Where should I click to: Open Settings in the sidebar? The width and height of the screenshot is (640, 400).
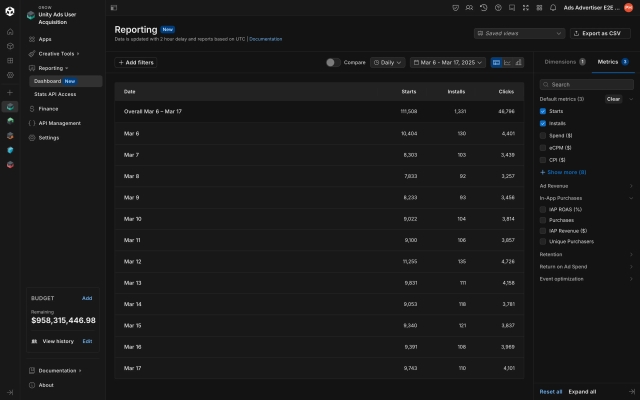point(49,138)
